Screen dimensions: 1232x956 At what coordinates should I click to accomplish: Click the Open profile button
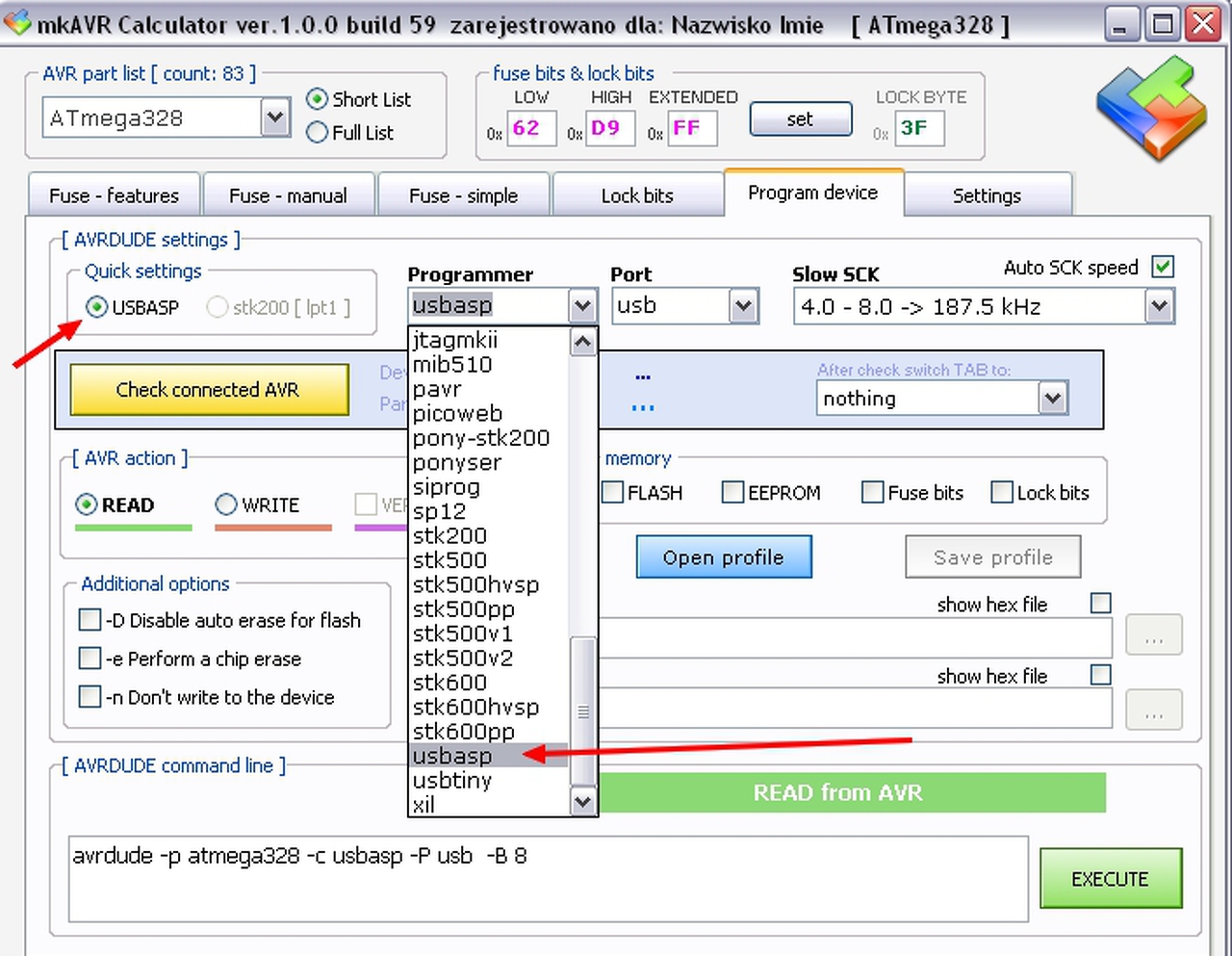[724, 556]
